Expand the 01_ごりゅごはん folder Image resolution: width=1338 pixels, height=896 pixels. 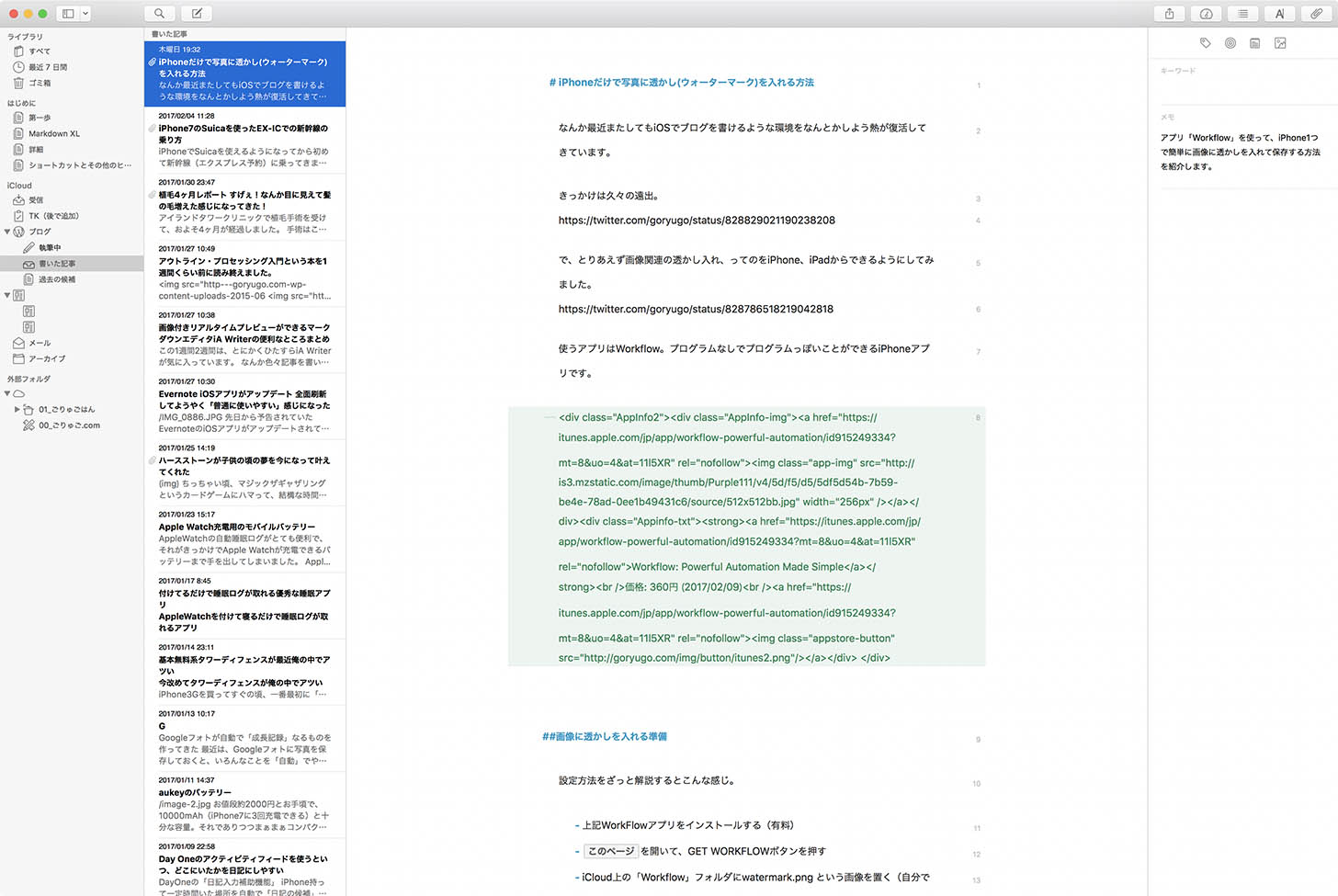click(17, 409)
